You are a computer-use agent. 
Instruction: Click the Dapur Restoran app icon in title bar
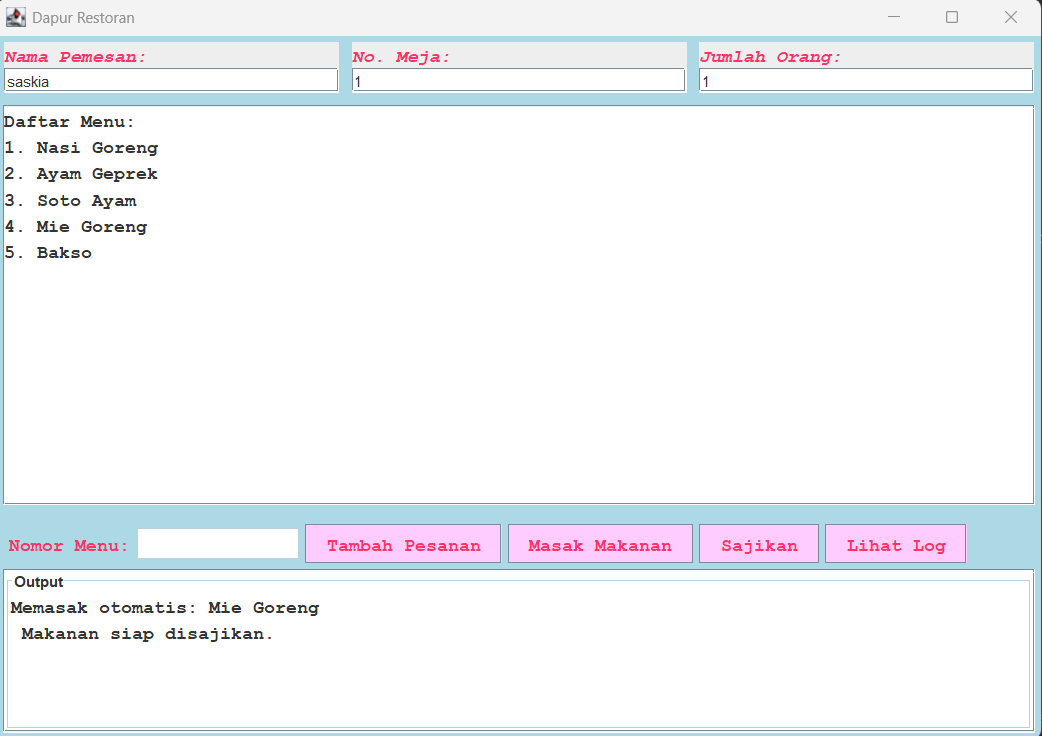(16, 17)
